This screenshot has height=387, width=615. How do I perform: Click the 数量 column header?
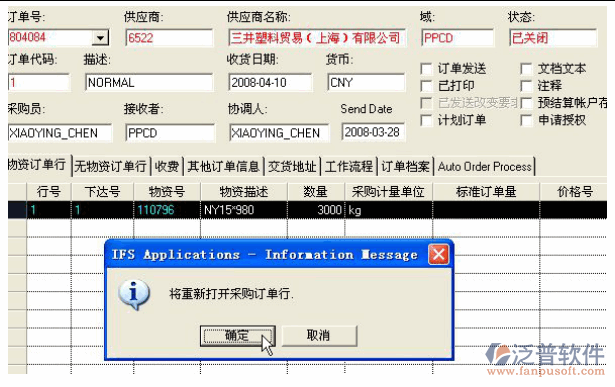316,192
